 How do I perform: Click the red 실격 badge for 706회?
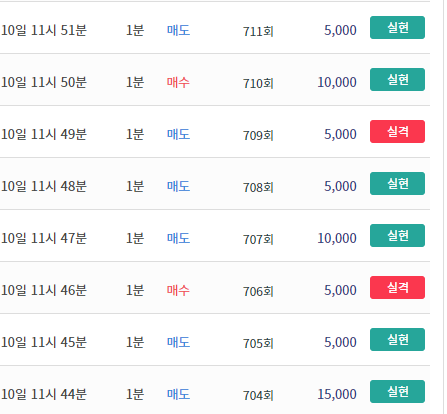(x=397, y=288)
